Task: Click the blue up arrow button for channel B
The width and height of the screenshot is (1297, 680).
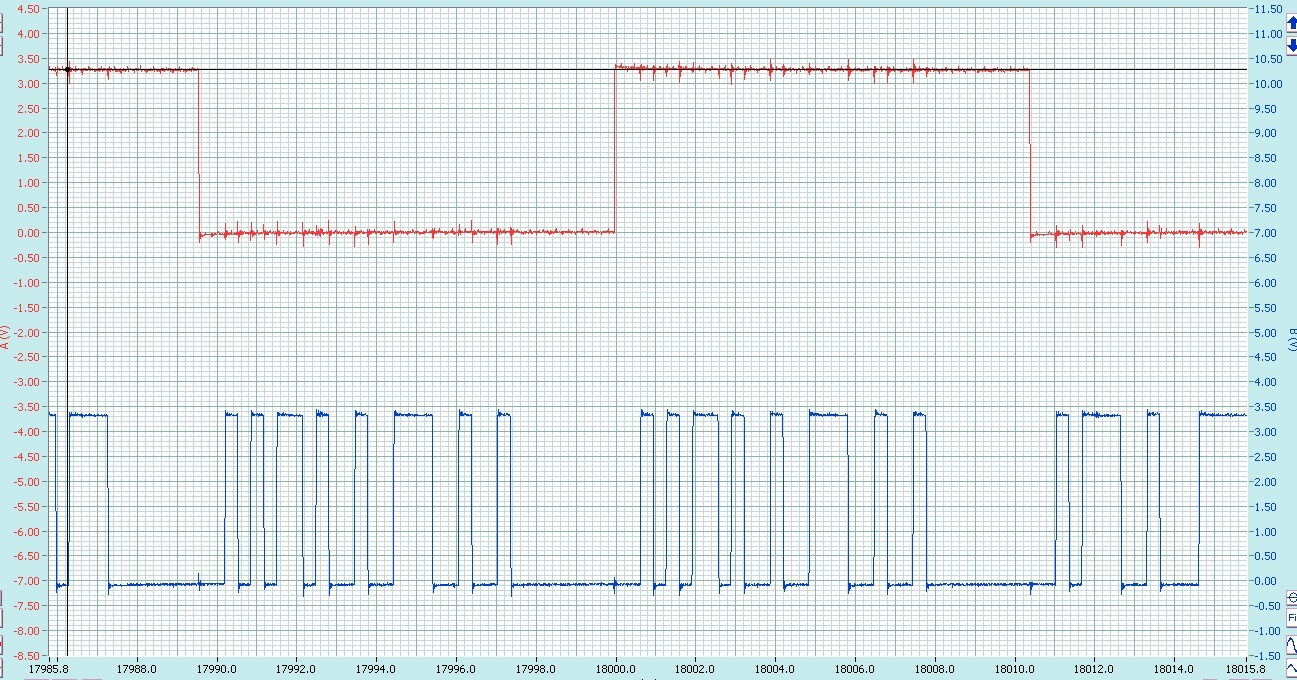Action: click(1292, 23)
